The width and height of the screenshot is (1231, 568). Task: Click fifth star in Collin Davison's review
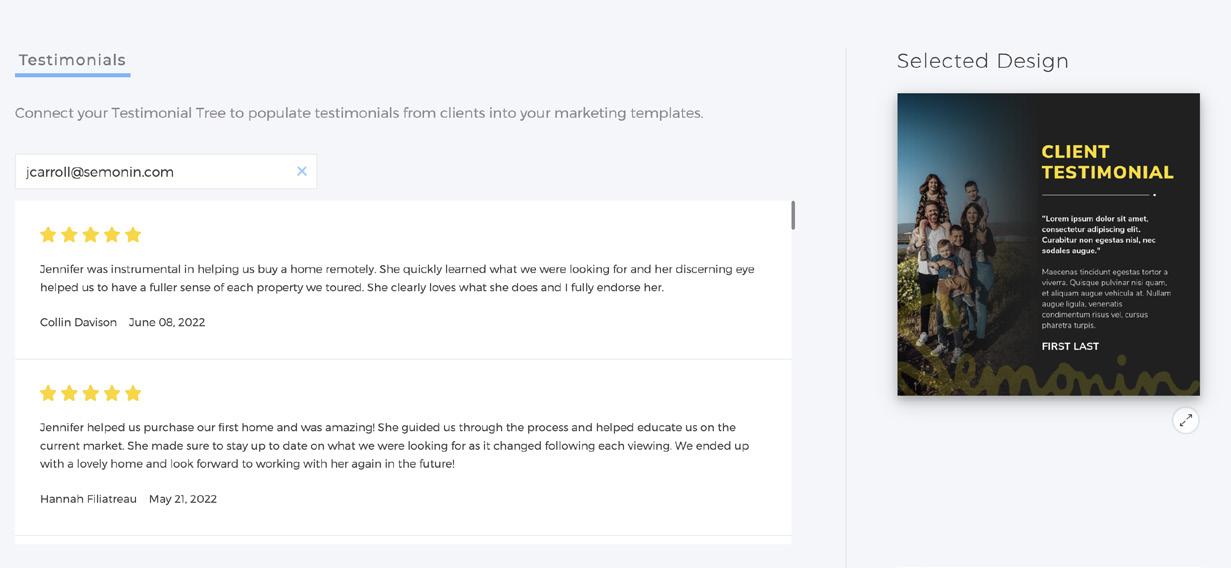click(133, 235)
